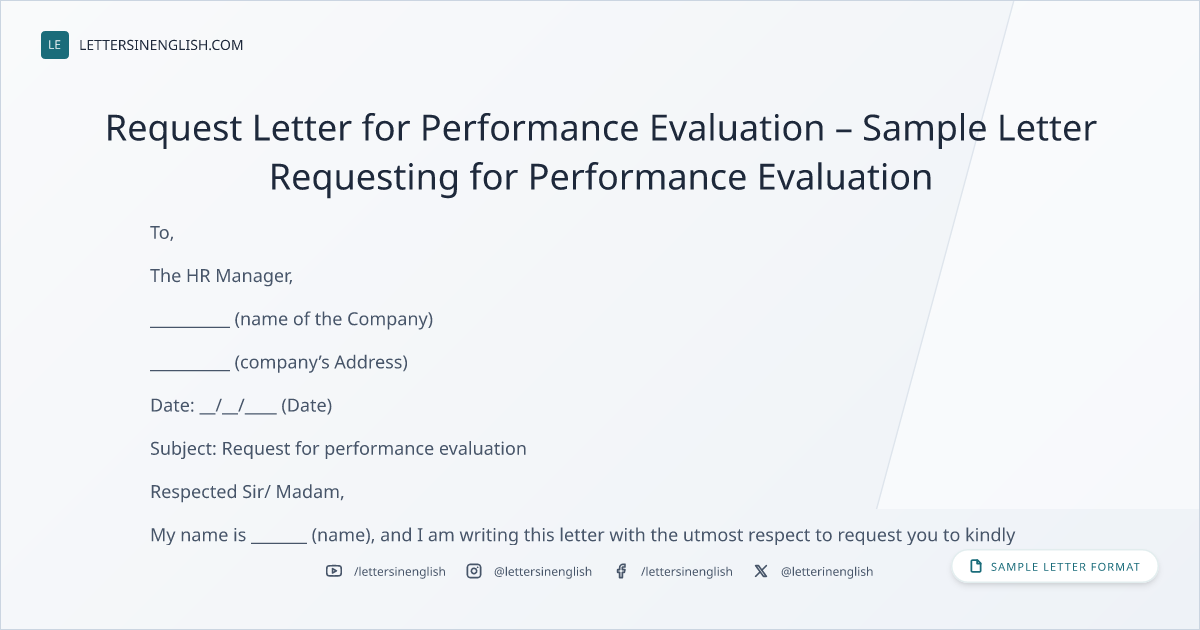
Task: Click the document icon in Sample Letter Format
Action: [976, 567]
